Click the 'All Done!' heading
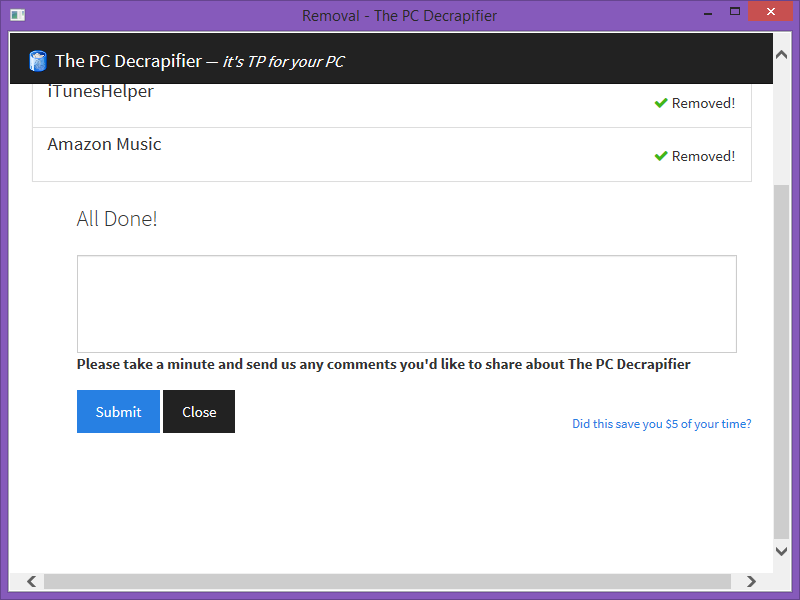800x600 pixels. click(x=117, y=219)
